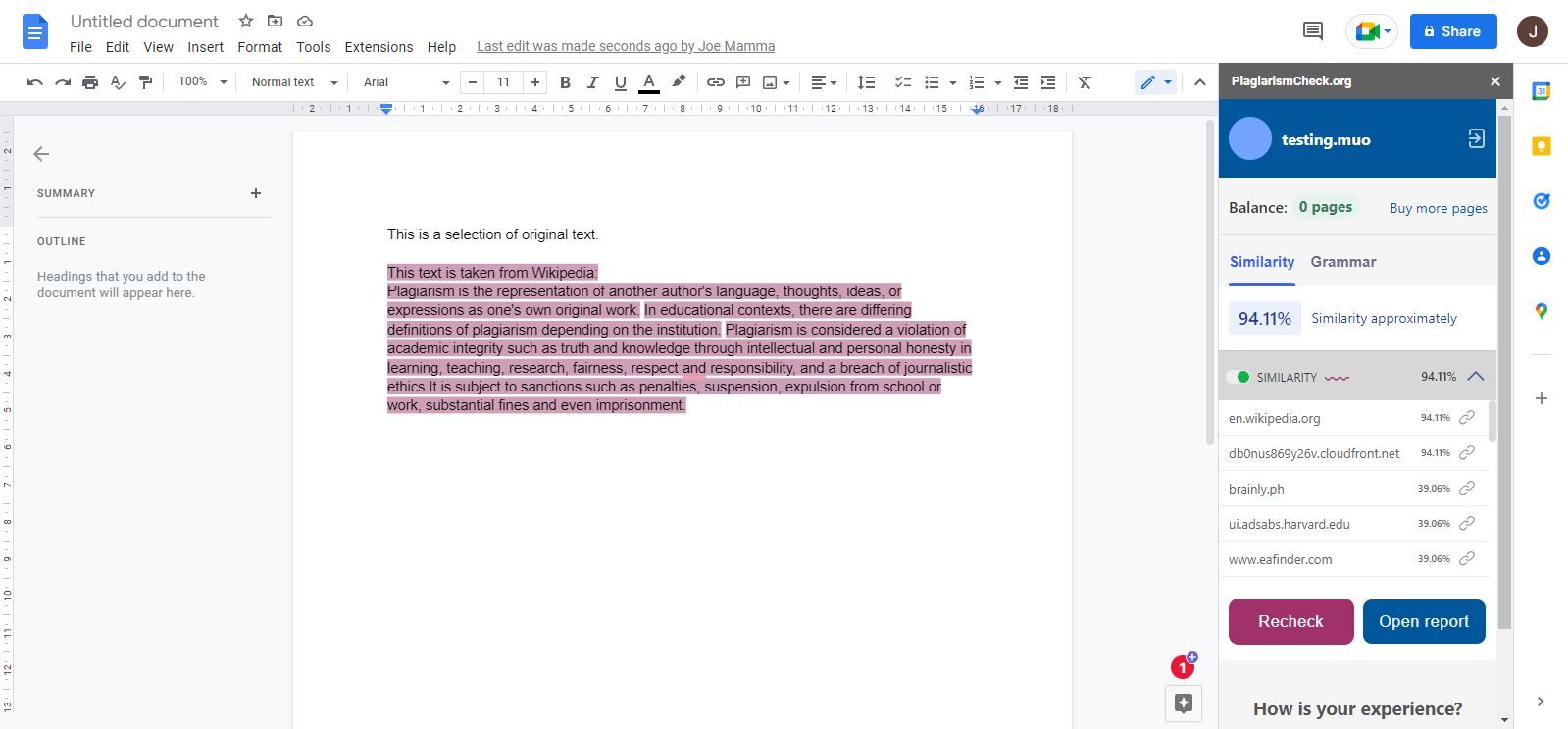1568x729 pixels.
Task: Open the brainly.ph source link icon
Action: tap(1467, 489)
